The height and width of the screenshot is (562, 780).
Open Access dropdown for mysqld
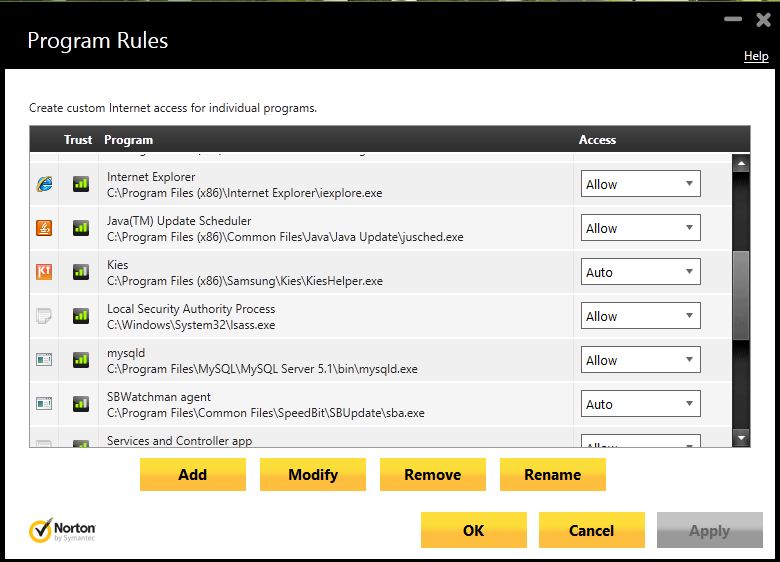pos(641,360)
